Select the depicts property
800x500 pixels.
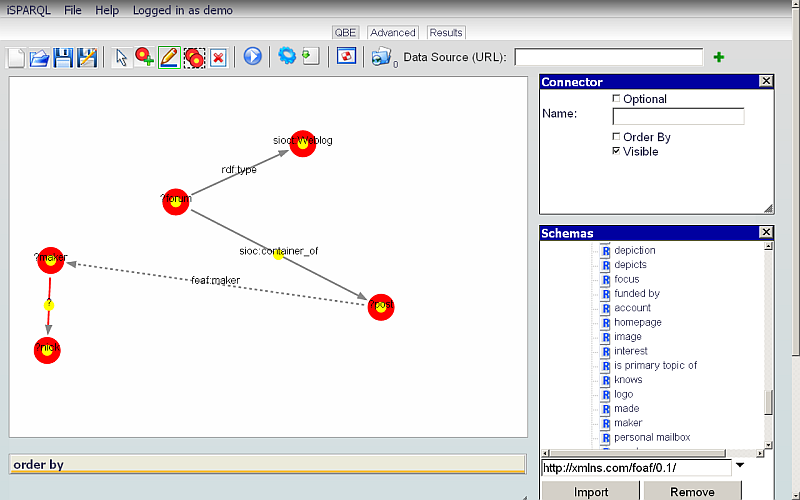coord(630,265)
